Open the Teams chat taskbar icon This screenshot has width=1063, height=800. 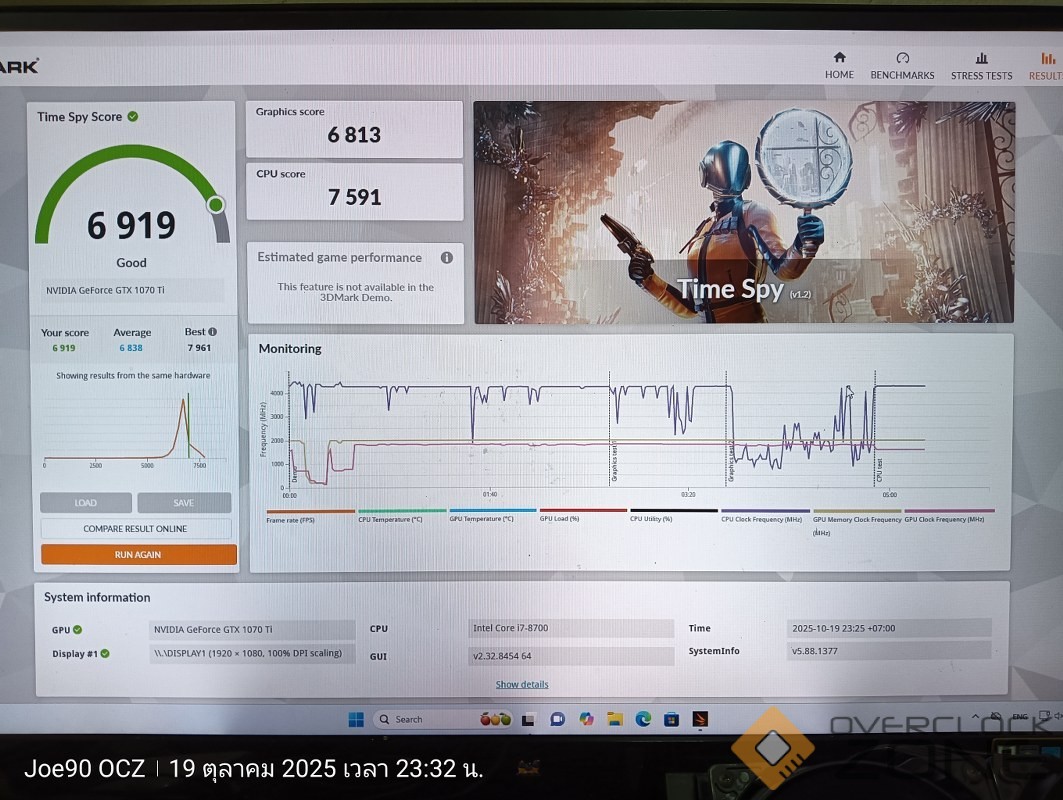(557, 719)
